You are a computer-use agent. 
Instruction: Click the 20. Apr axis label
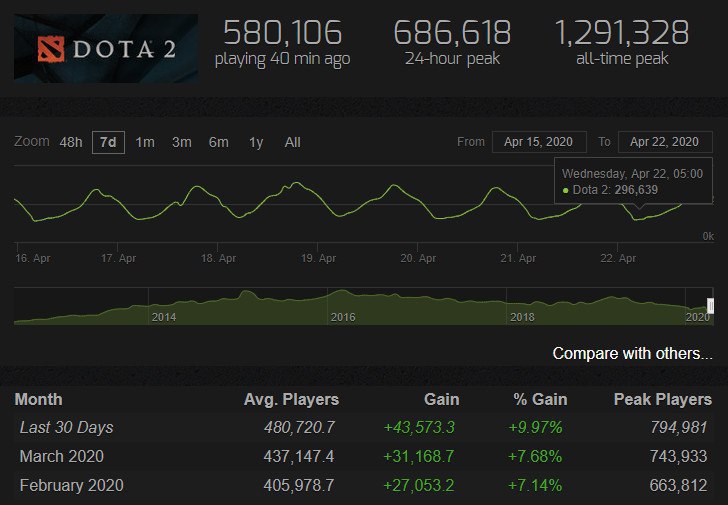[x=418, y=258]
